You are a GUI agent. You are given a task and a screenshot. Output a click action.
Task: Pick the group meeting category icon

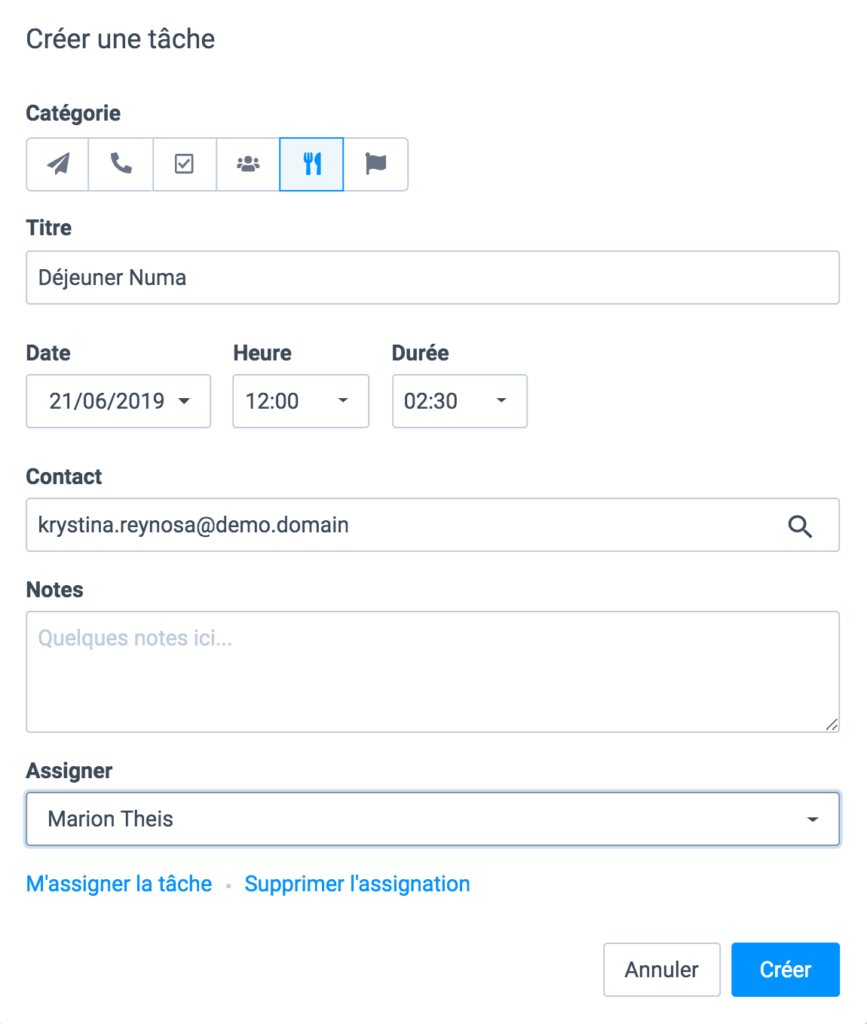click(x=248, y=164)
